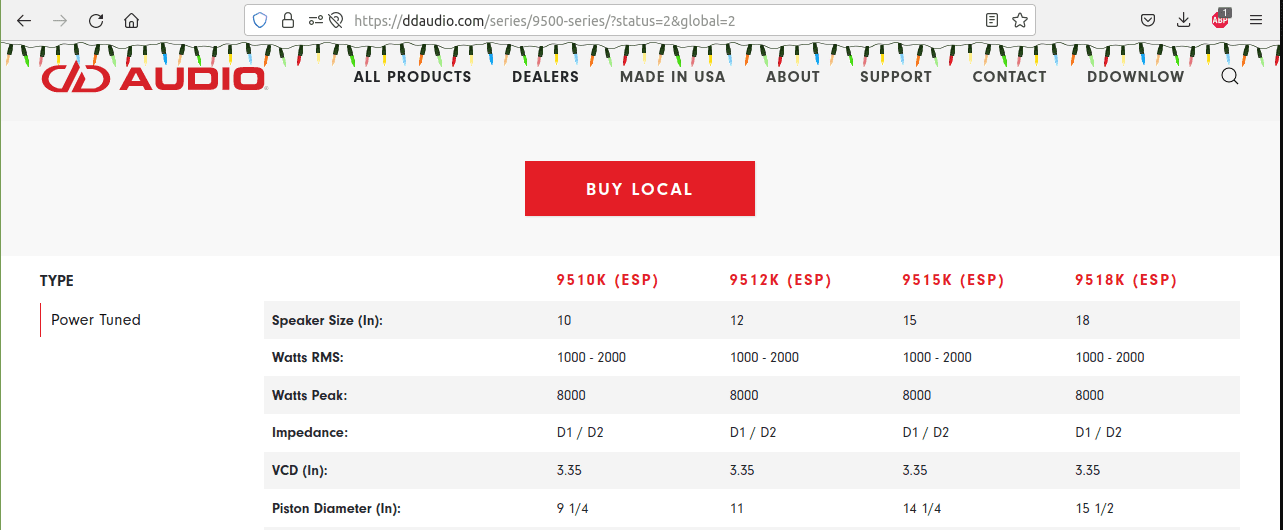This screenshot has width=1283, height=530.
Task: Open the MADE IN USA page
Action: pos(673,77)
